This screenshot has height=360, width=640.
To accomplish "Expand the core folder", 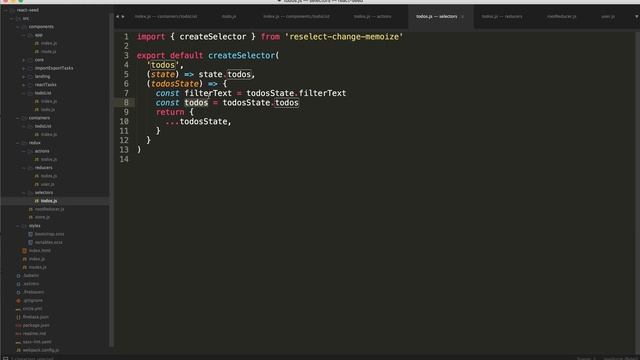I will [23, 60].
